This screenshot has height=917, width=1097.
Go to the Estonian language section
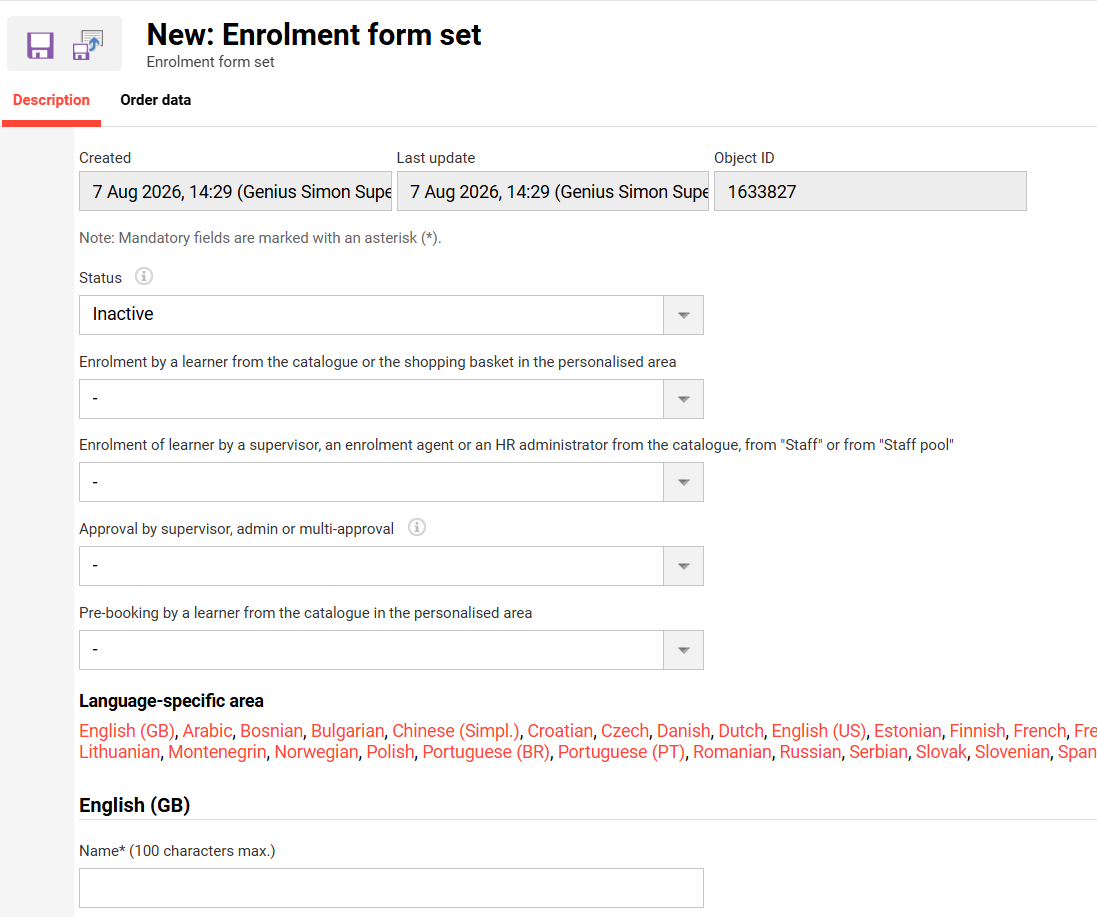[907, 731]
